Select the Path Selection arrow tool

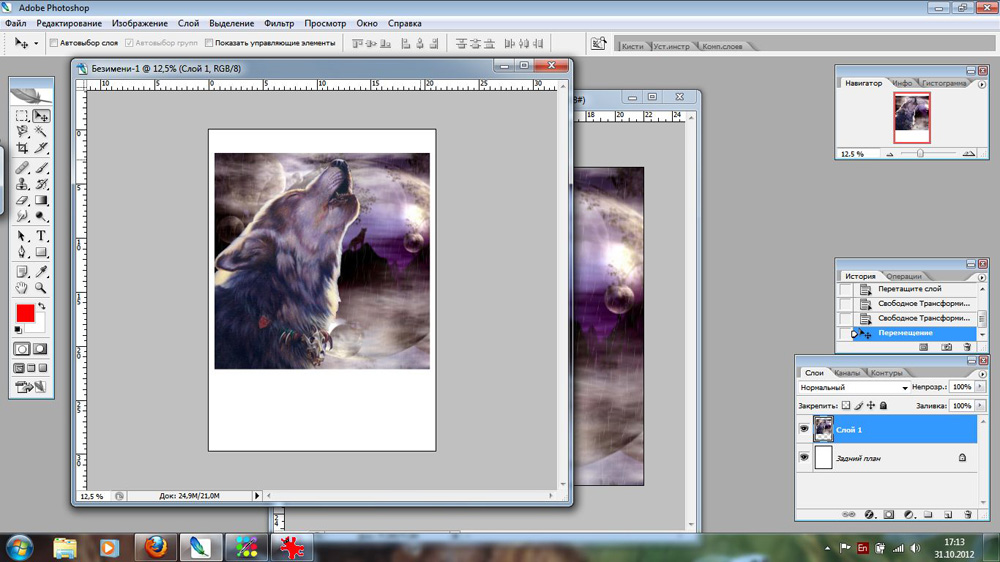(22, 236)
